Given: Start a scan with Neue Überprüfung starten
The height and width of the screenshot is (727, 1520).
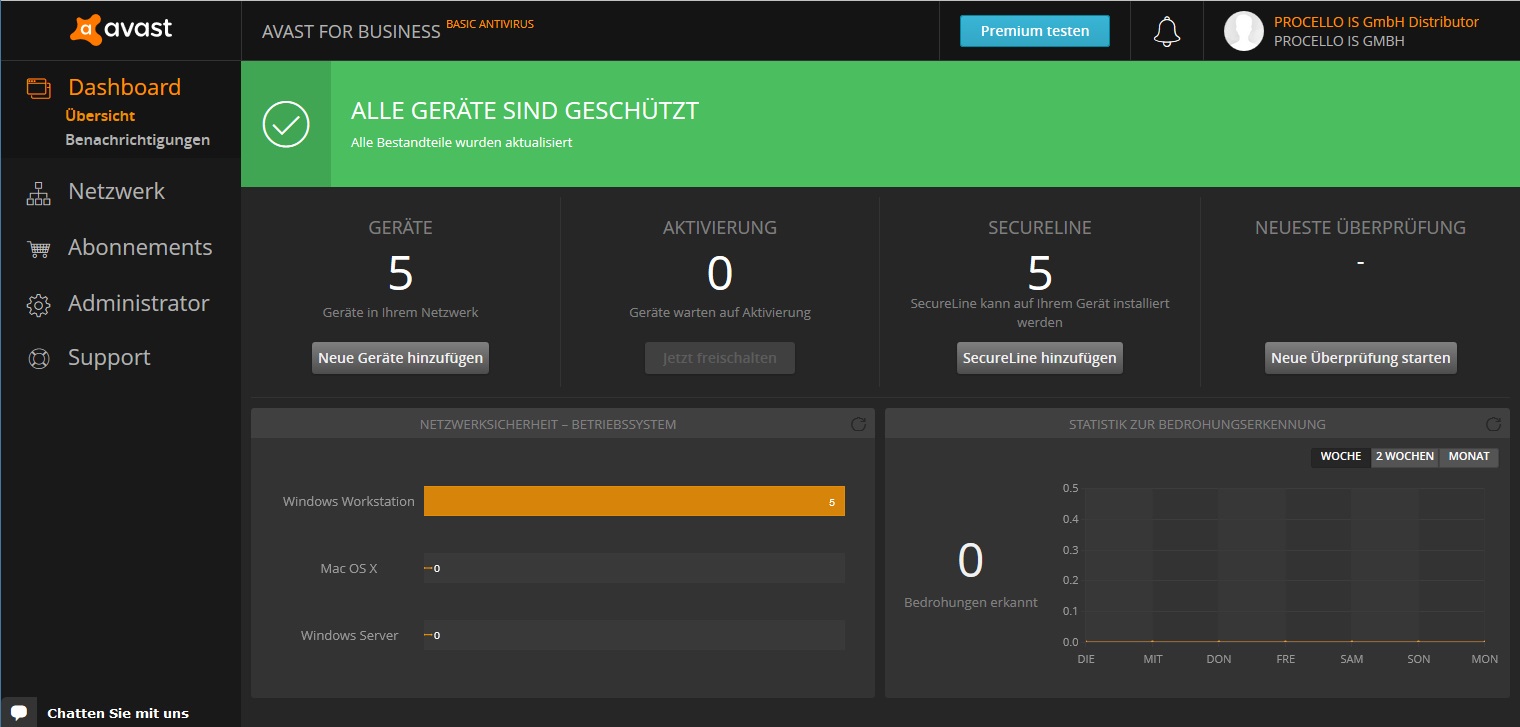Looking at the screenshot, I should 1360,358.
